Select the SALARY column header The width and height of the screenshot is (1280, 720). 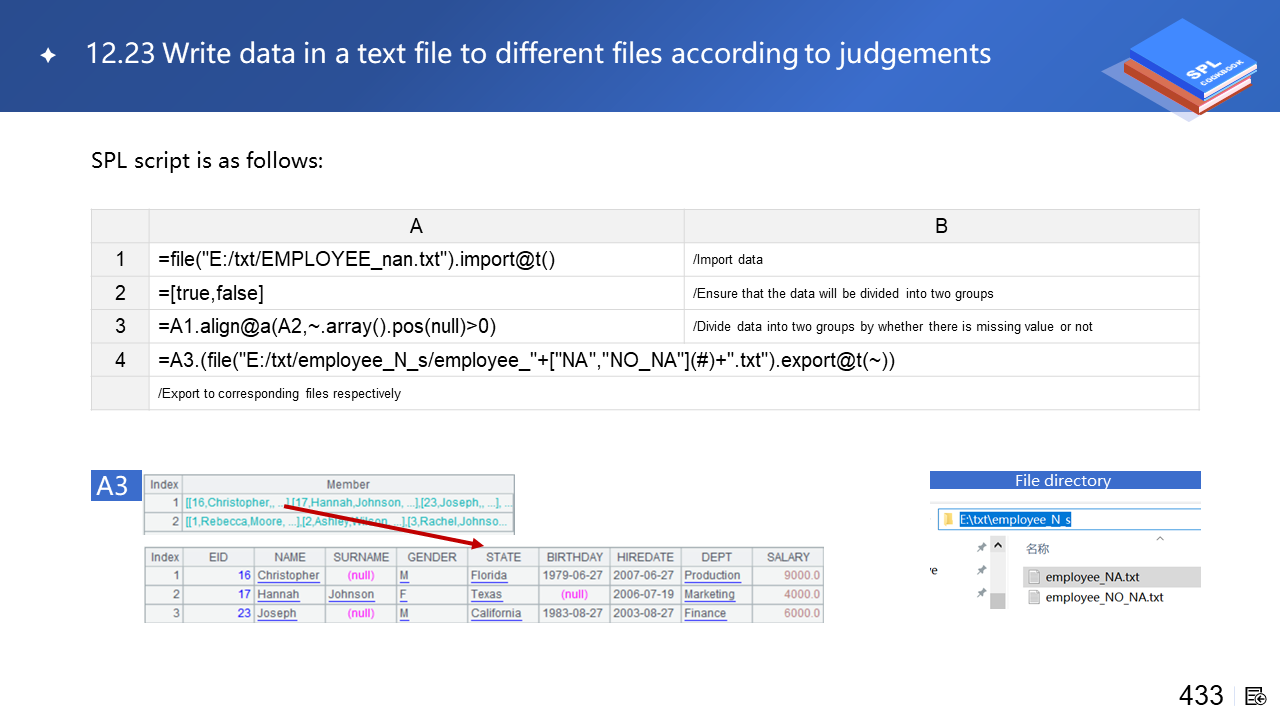point(788,557)
